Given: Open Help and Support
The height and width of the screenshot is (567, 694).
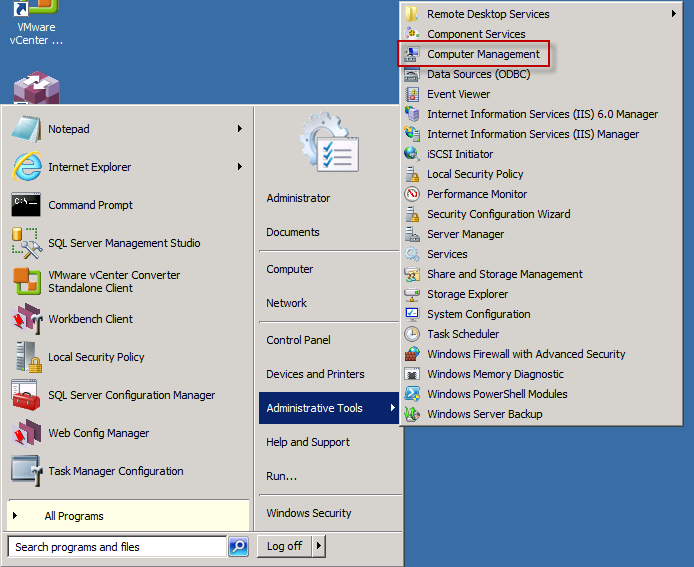Looking at the screenshot, I should pyautogui.click(x=308, y=442).
